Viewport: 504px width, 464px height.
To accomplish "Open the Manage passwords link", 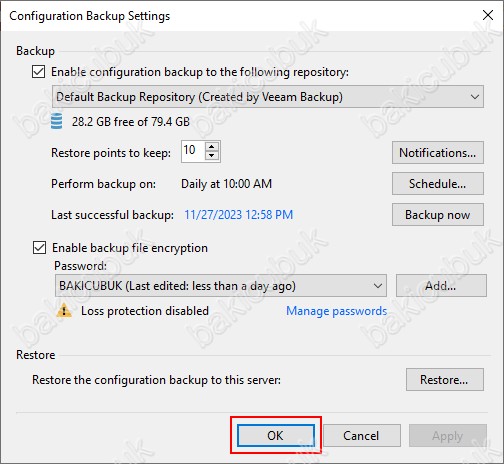I will pyautogui.click(x=337, y=311).
